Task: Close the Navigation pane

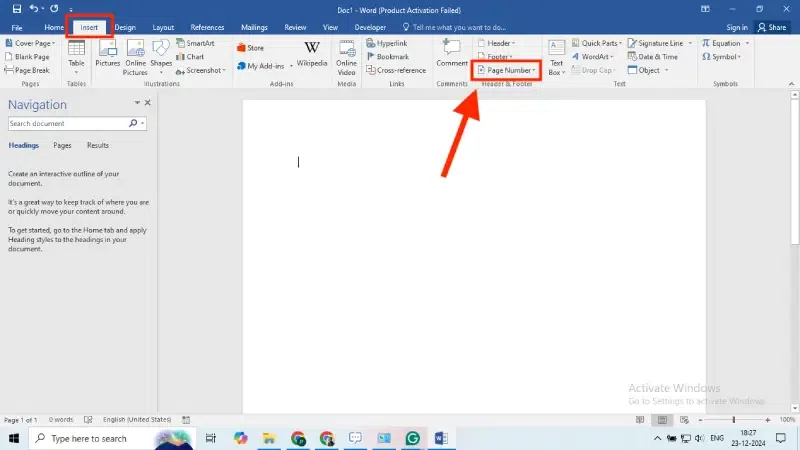Action: (147, 103)
